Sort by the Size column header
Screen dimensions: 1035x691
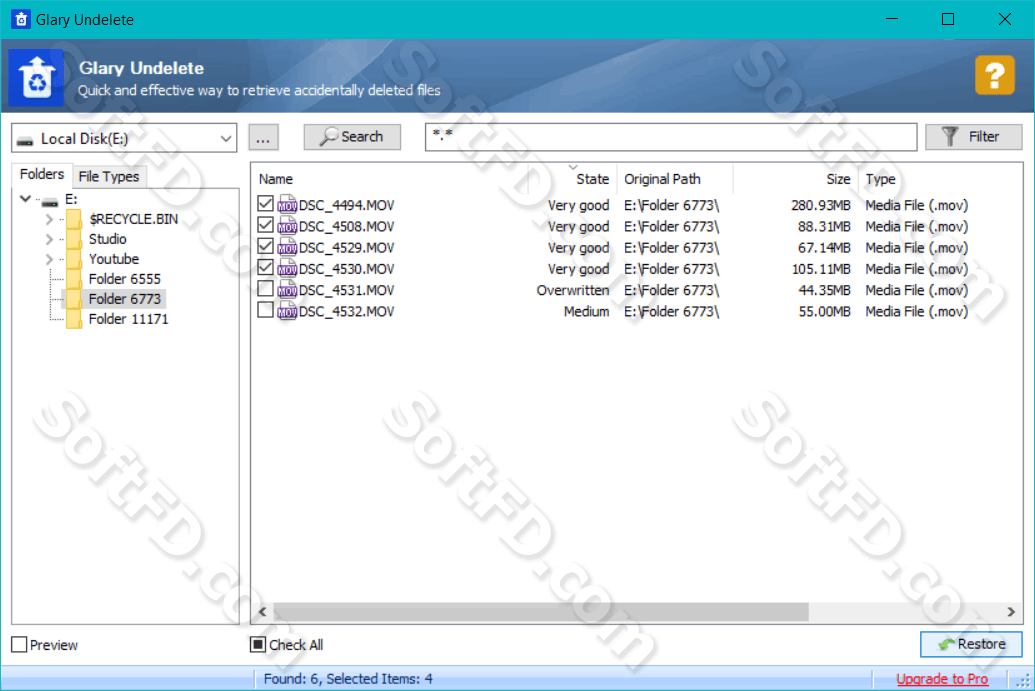point(838,179)
